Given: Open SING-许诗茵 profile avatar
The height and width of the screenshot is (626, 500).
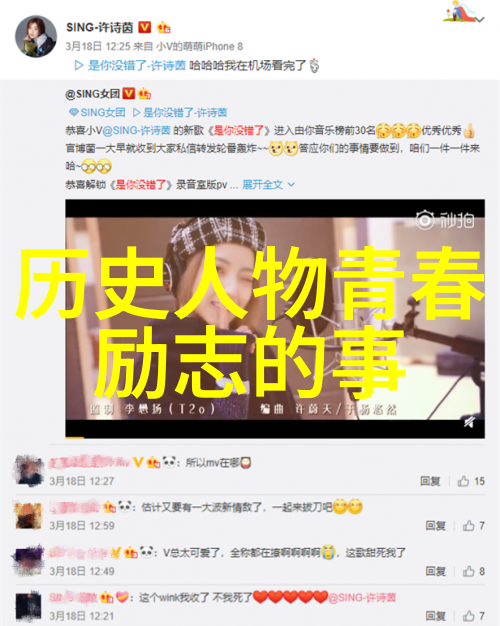Looking at the screenshot, I should pyautogui.click(x=36, y=36).
